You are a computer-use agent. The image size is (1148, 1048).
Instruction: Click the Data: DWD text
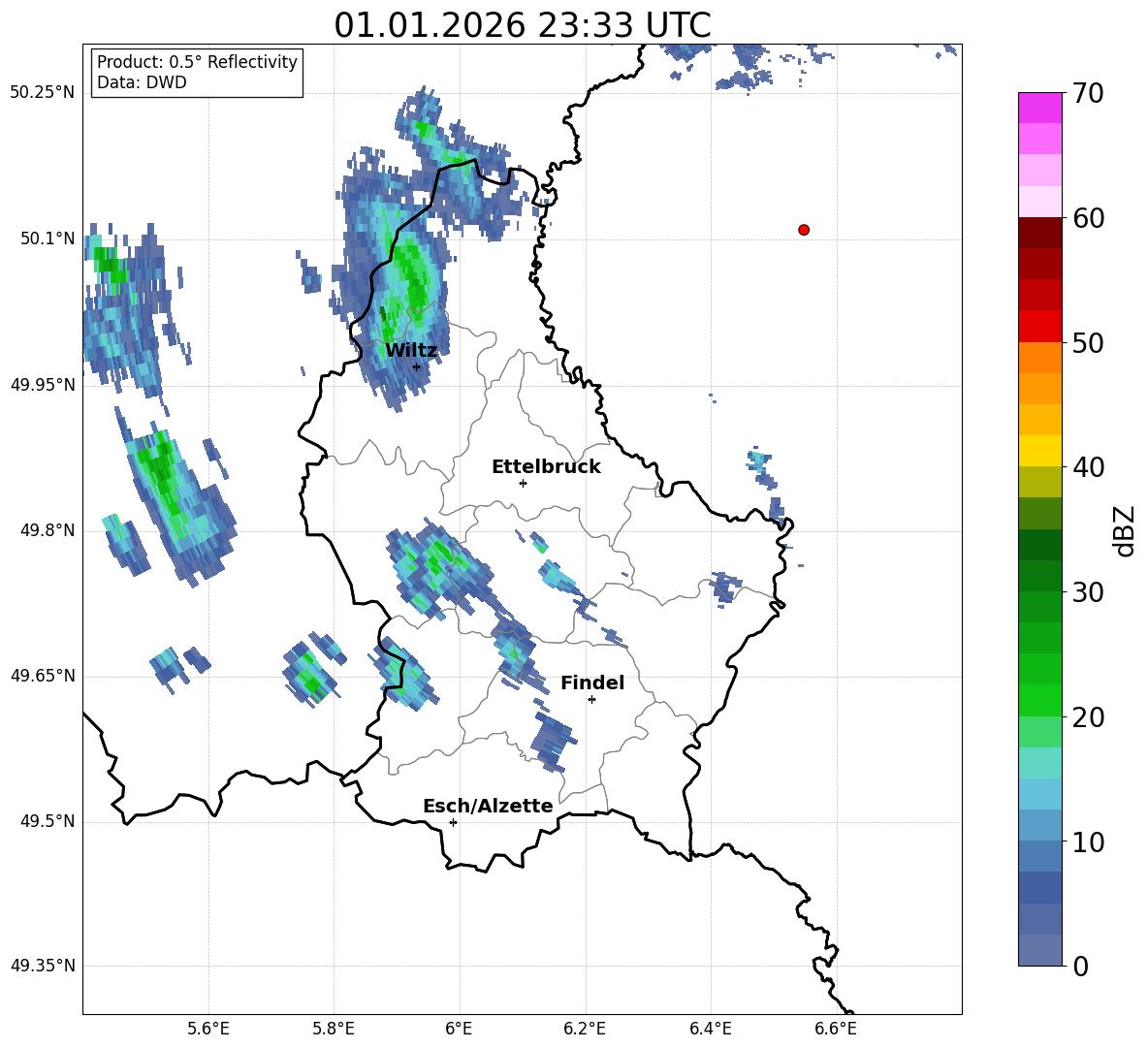click(x=142, y=82)
